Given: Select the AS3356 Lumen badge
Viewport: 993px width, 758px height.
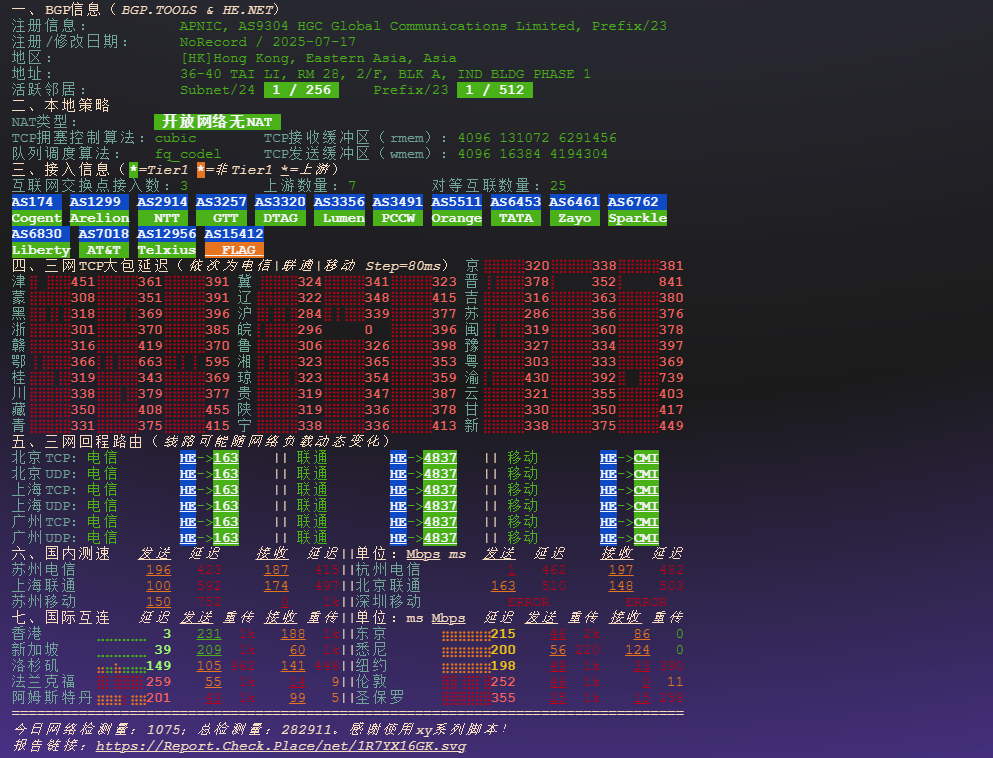Looking at the screenshot, I should [x=339, y=210].
